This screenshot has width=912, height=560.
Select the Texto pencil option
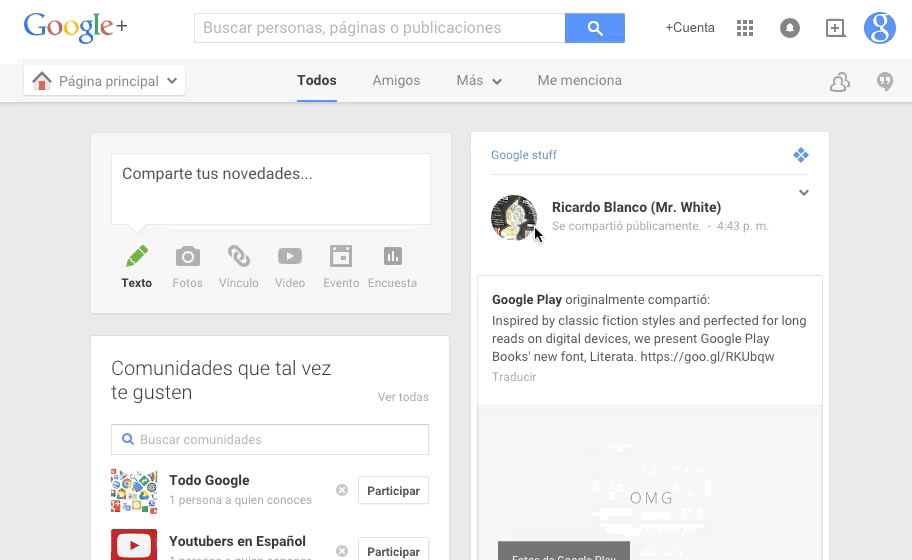137,267
